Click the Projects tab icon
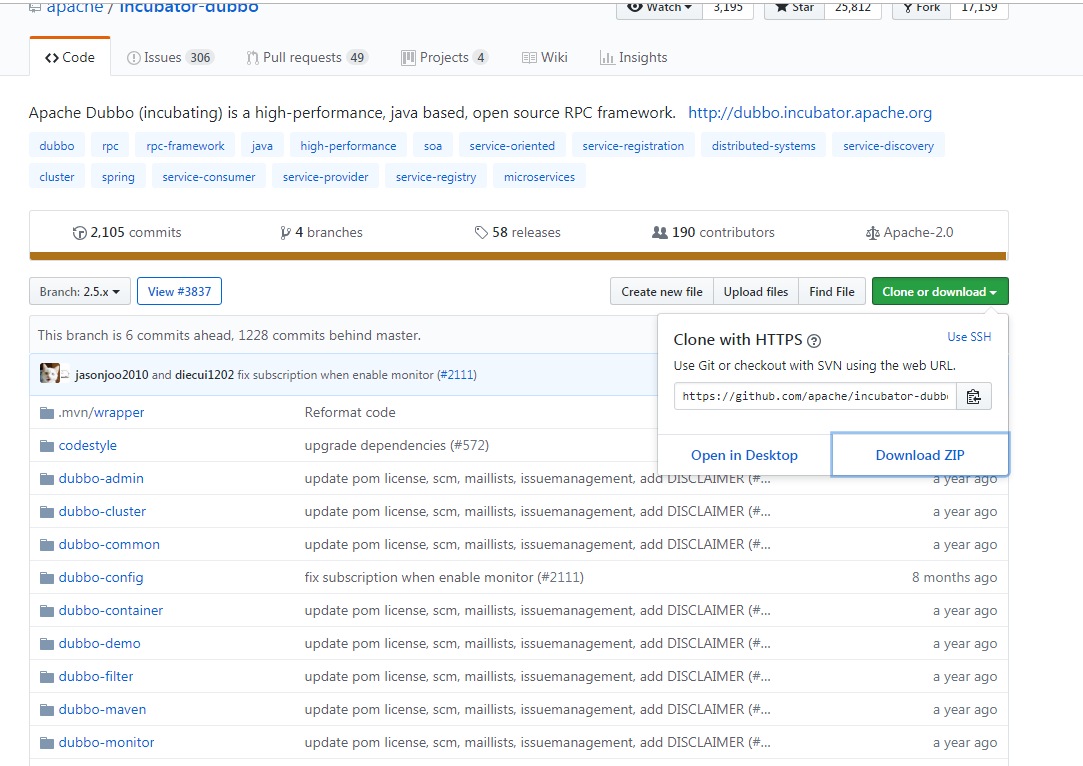 pos(408,58)
